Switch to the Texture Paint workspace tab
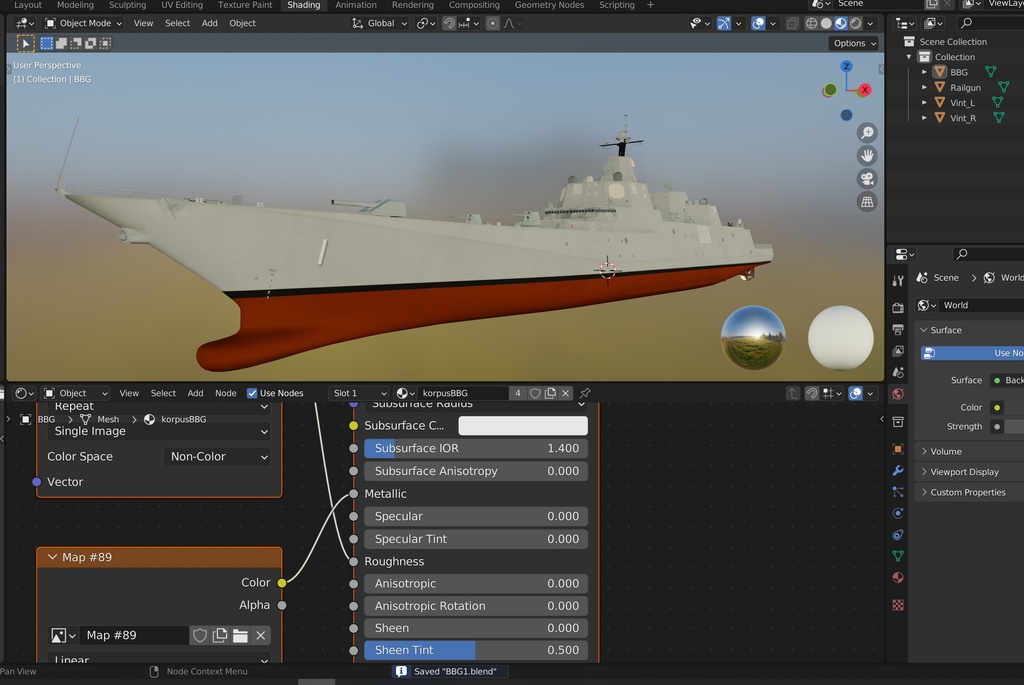The height and width of the screenshot is (685, 1024). pos(245,5)
